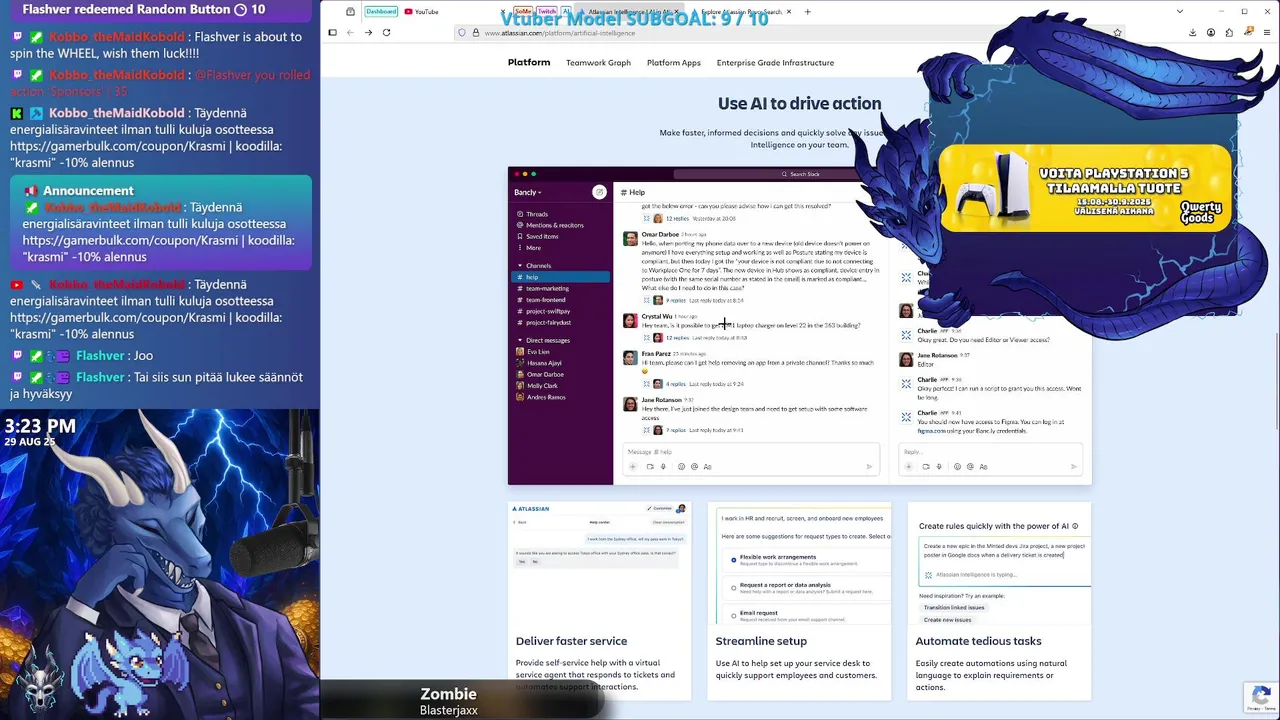The width and height of the screenshot is (1280, 720).
Task: Reload the Atlassian page
Action: [x=387, y=32]
